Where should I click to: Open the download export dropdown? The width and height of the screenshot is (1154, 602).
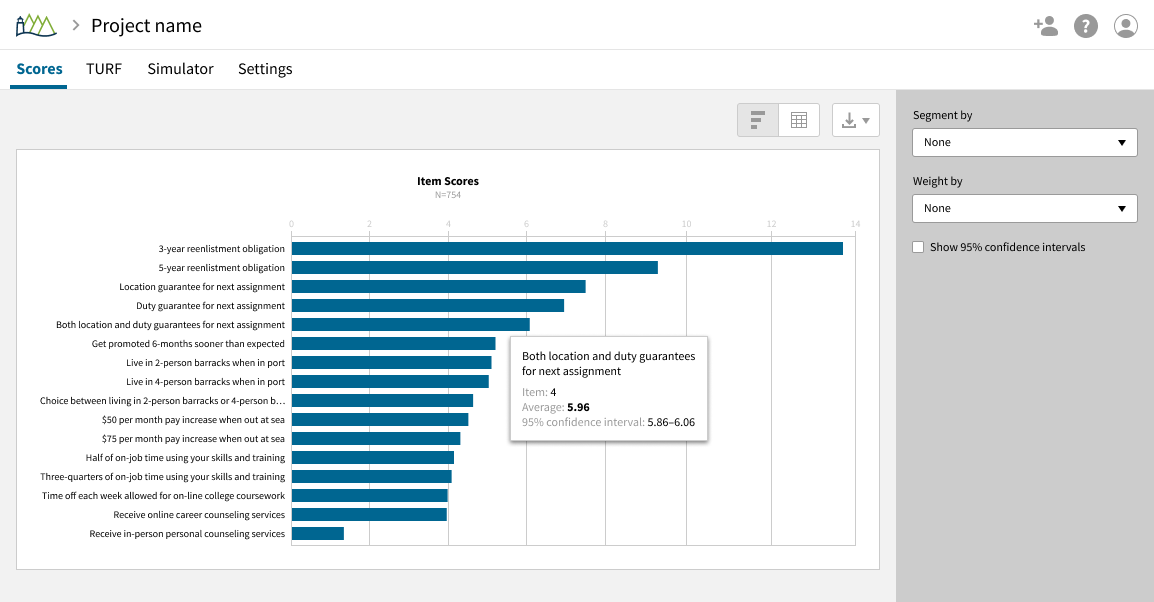click(x=855, y=120)
